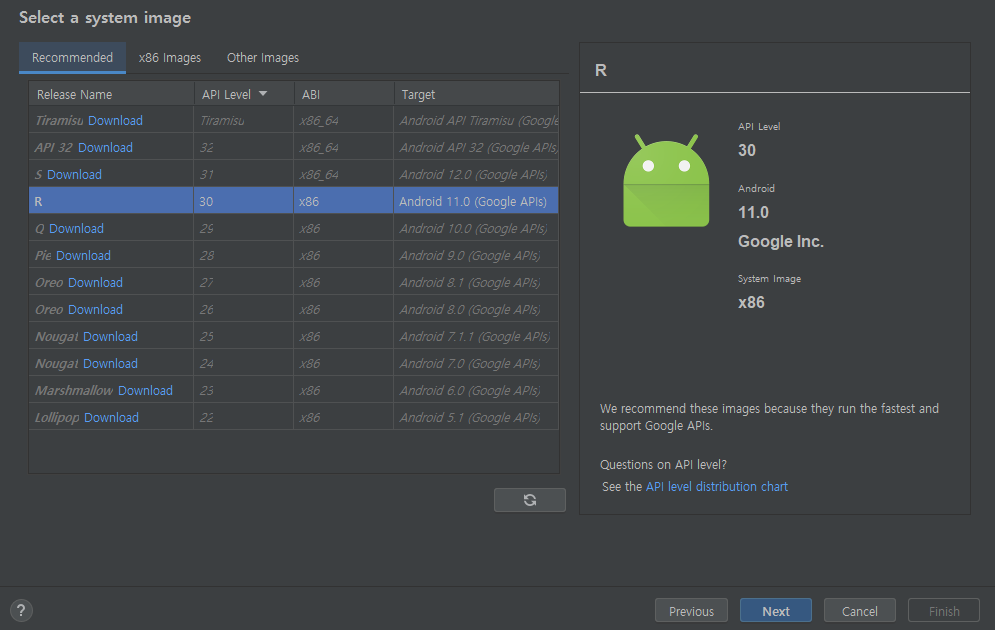Select the Android 11.0 (Google APIs) cell
Viewport: 995px width, 630px height.
(x=476, y=201)
